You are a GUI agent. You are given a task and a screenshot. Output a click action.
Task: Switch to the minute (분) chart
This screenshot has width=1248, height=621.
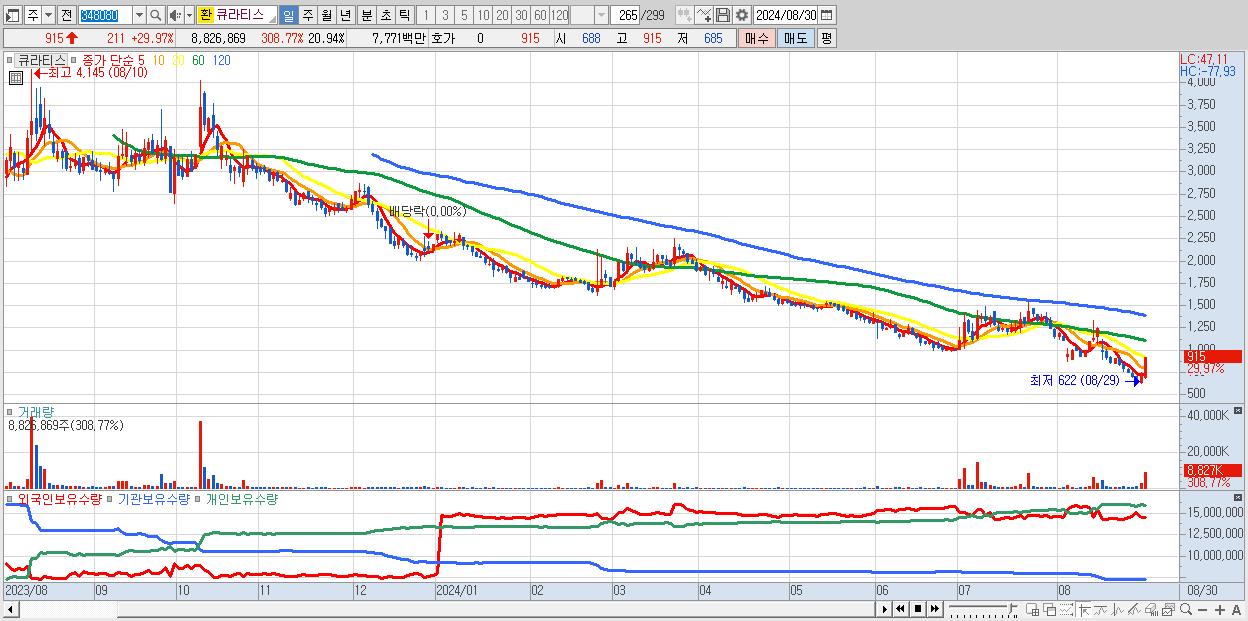(366, 16)
